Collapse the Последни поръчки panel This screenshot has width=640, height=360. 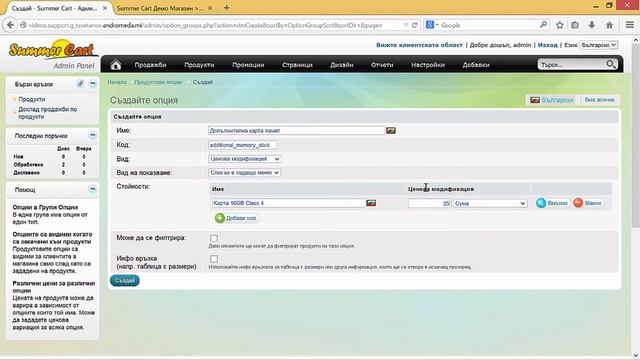(x=93, y=135)
